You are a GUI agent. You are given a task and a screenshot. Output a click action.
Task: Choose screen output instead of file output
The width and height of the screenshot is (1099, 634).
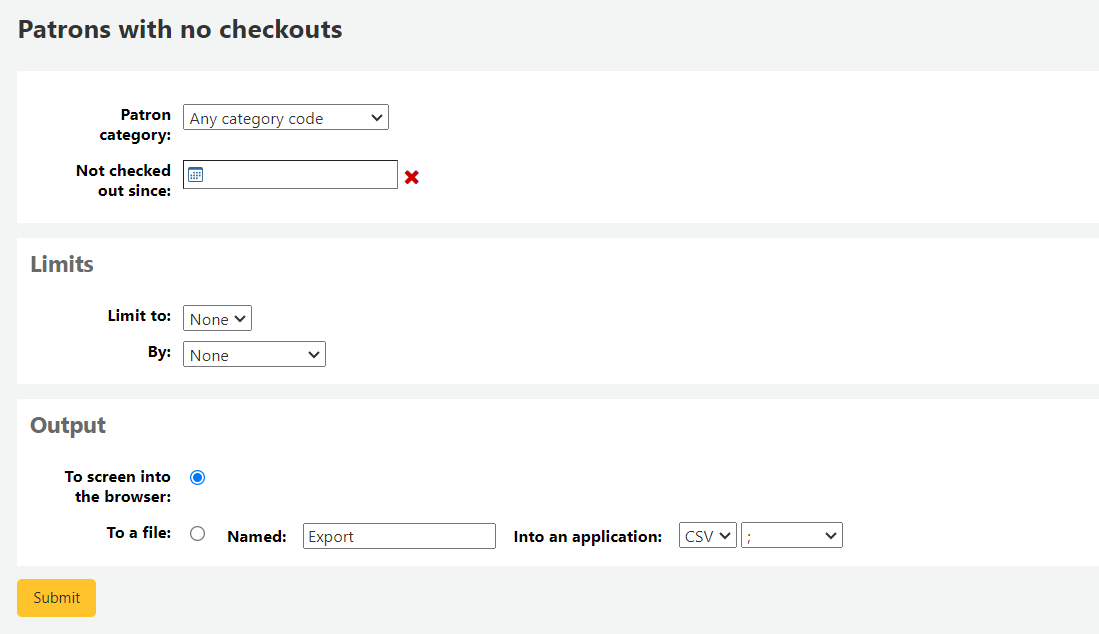[x=197, y=477]
